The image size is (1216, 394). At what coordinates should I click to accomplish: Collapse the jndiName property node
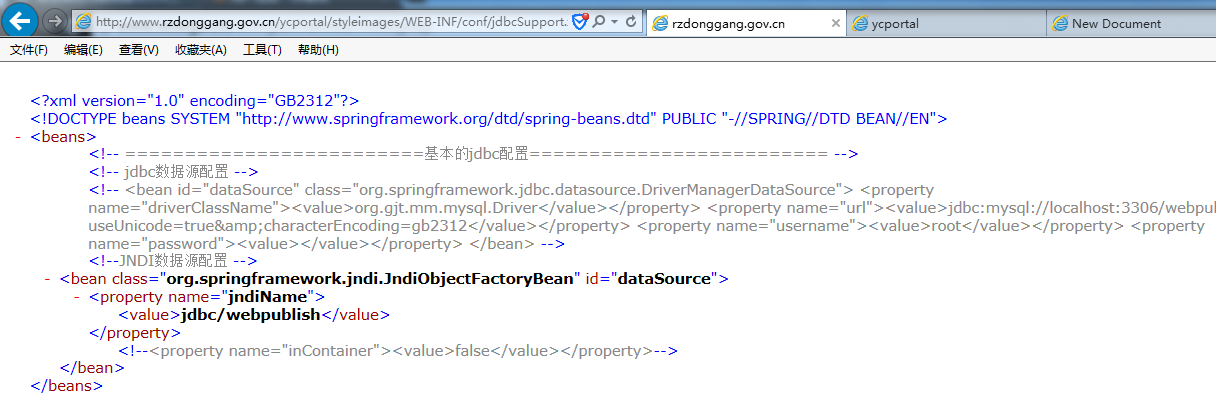pos(77,297)
